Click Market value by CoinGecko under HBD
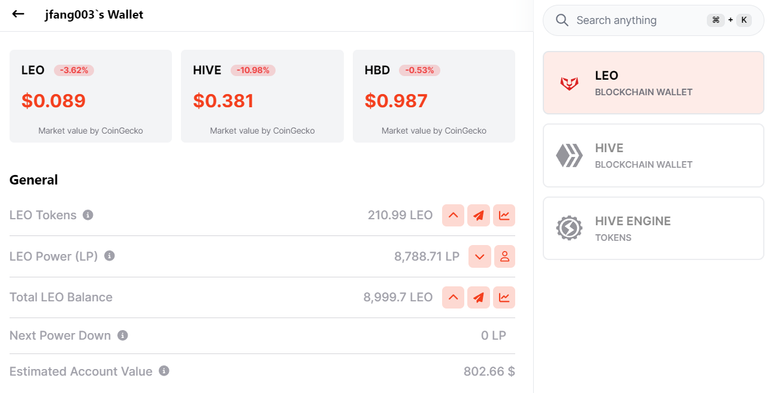Viewport: 768px width, 393px height. click(434, 131)
